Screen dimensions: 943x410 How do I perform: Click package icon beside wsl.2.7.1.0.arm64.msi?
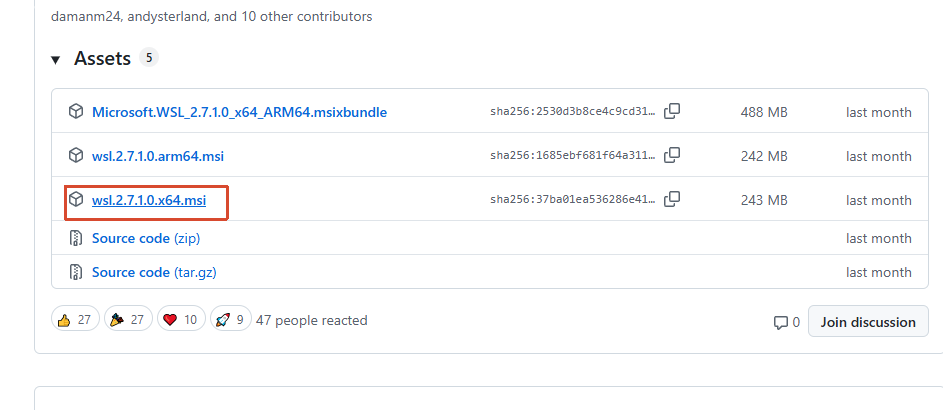76,155
